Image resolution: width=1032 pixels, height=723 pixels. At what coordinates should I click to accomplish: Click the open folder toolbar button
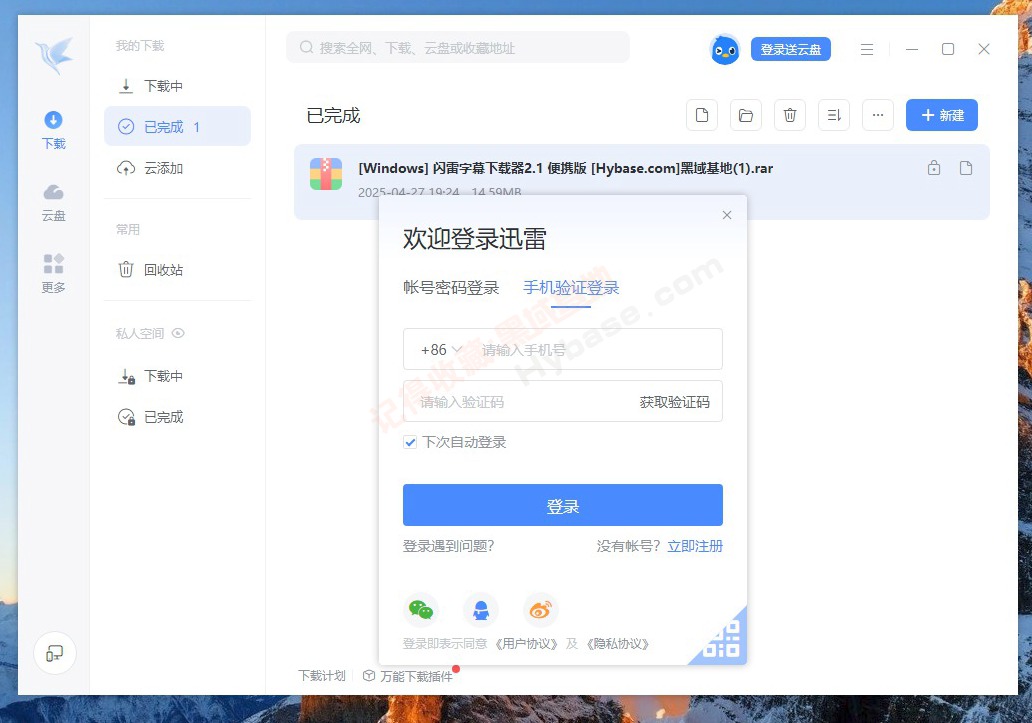point(746,115)
